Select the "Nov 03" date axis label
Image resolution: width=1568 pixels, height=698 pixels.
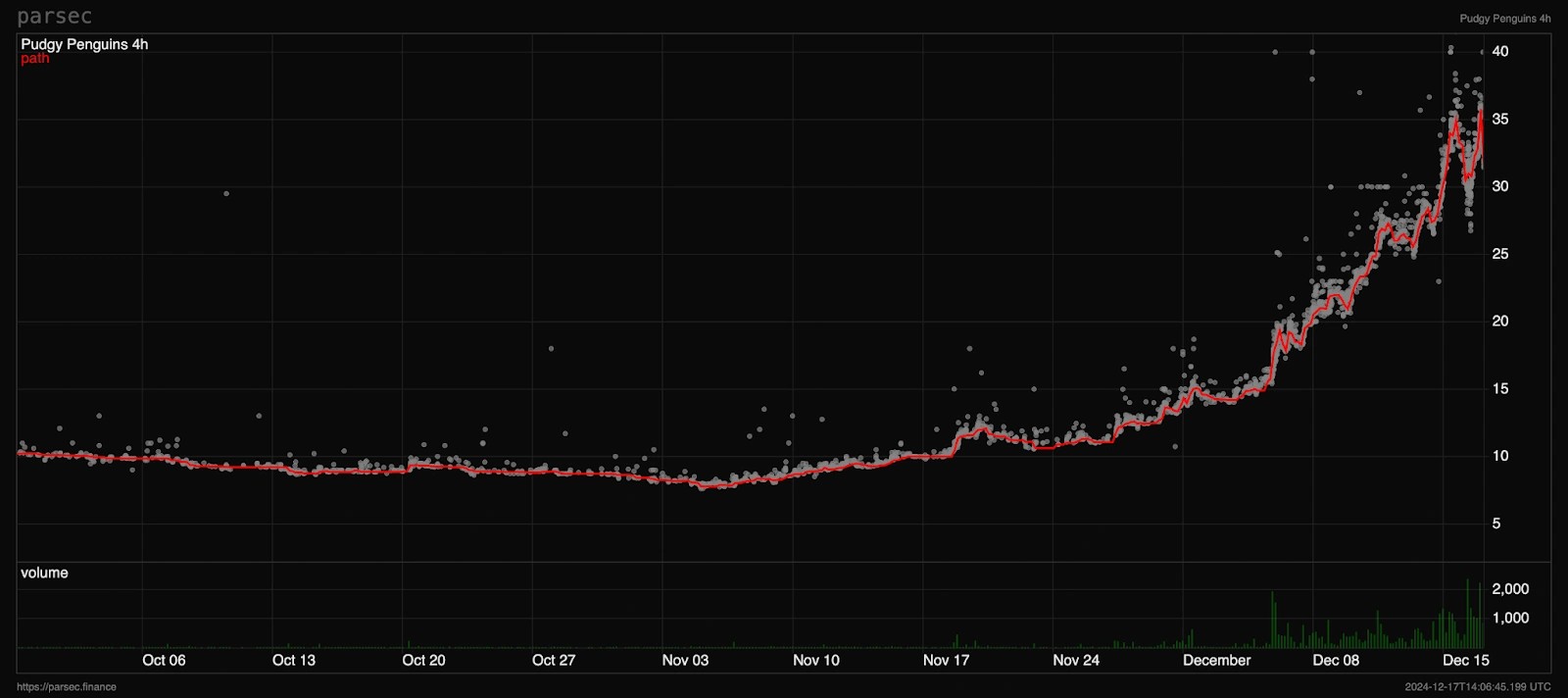(x=685, y=660)
